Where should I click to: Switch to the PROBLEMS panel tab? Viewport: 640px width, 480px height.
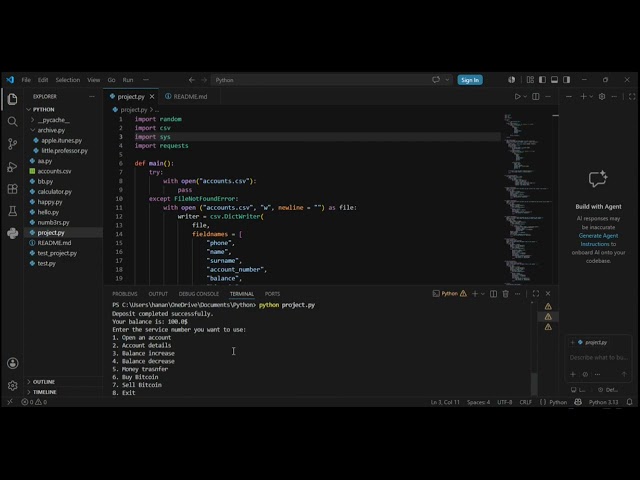tap(125, 294)
